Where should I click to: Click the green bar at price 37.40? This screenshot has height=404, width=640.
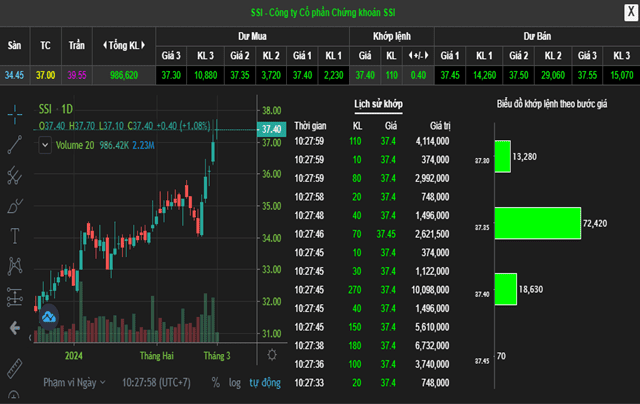click(x=506, y=289)
